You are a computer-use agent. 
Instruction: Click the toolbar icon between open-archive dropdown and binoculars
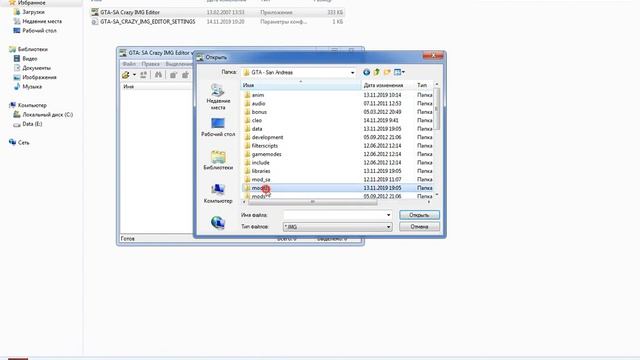pos(144,75)
